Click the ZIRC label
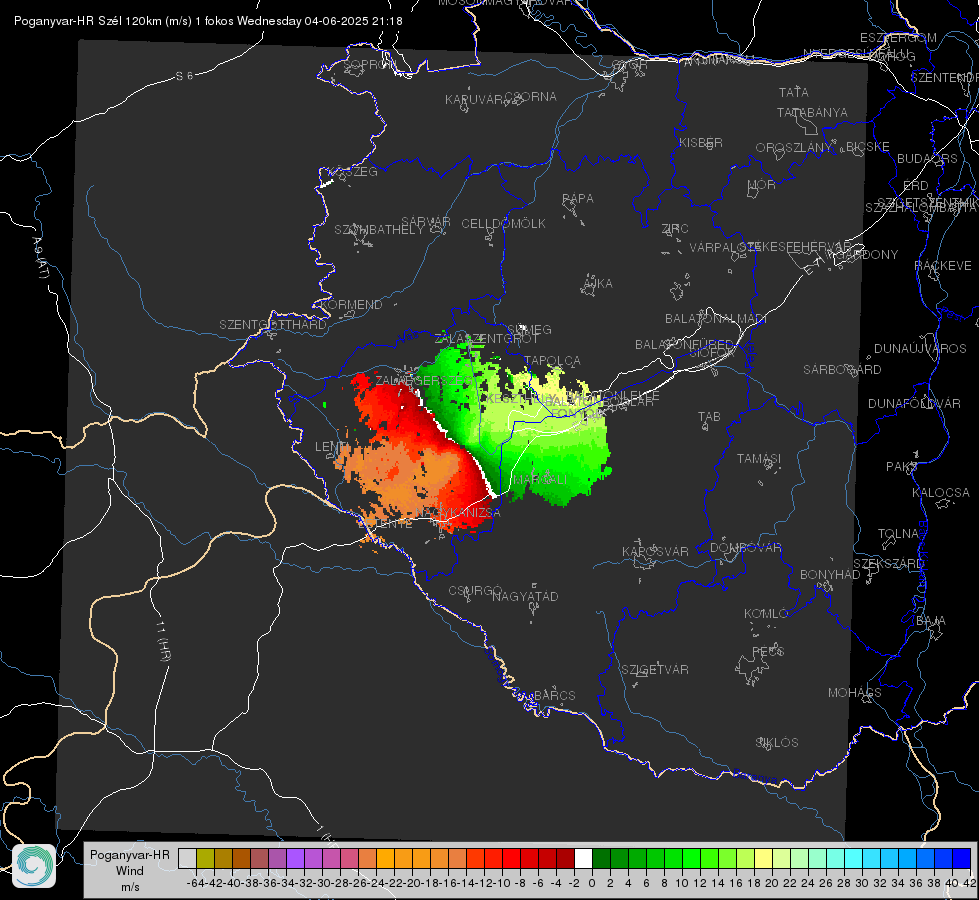979x900 pixels. 675,229
